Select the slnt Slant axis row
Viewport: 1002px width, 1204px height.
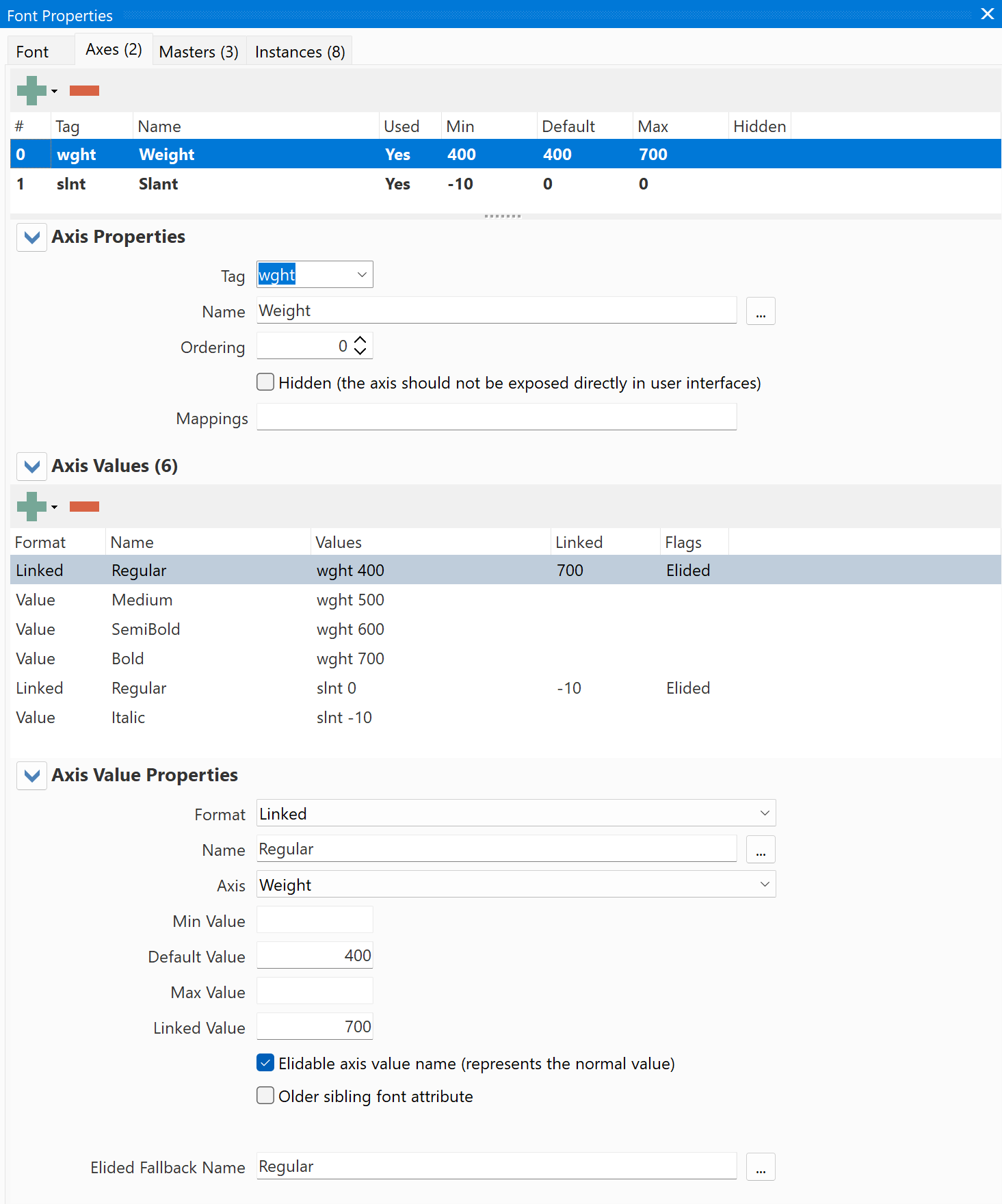point(505,183)
